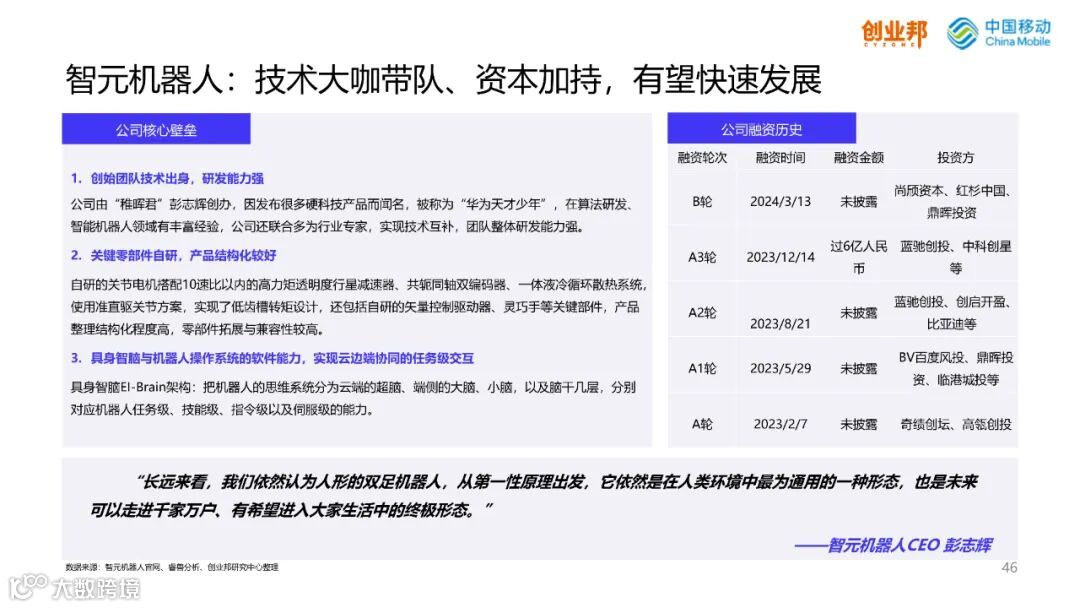Click amount 过6亿人民币

(x=858, y=258)
